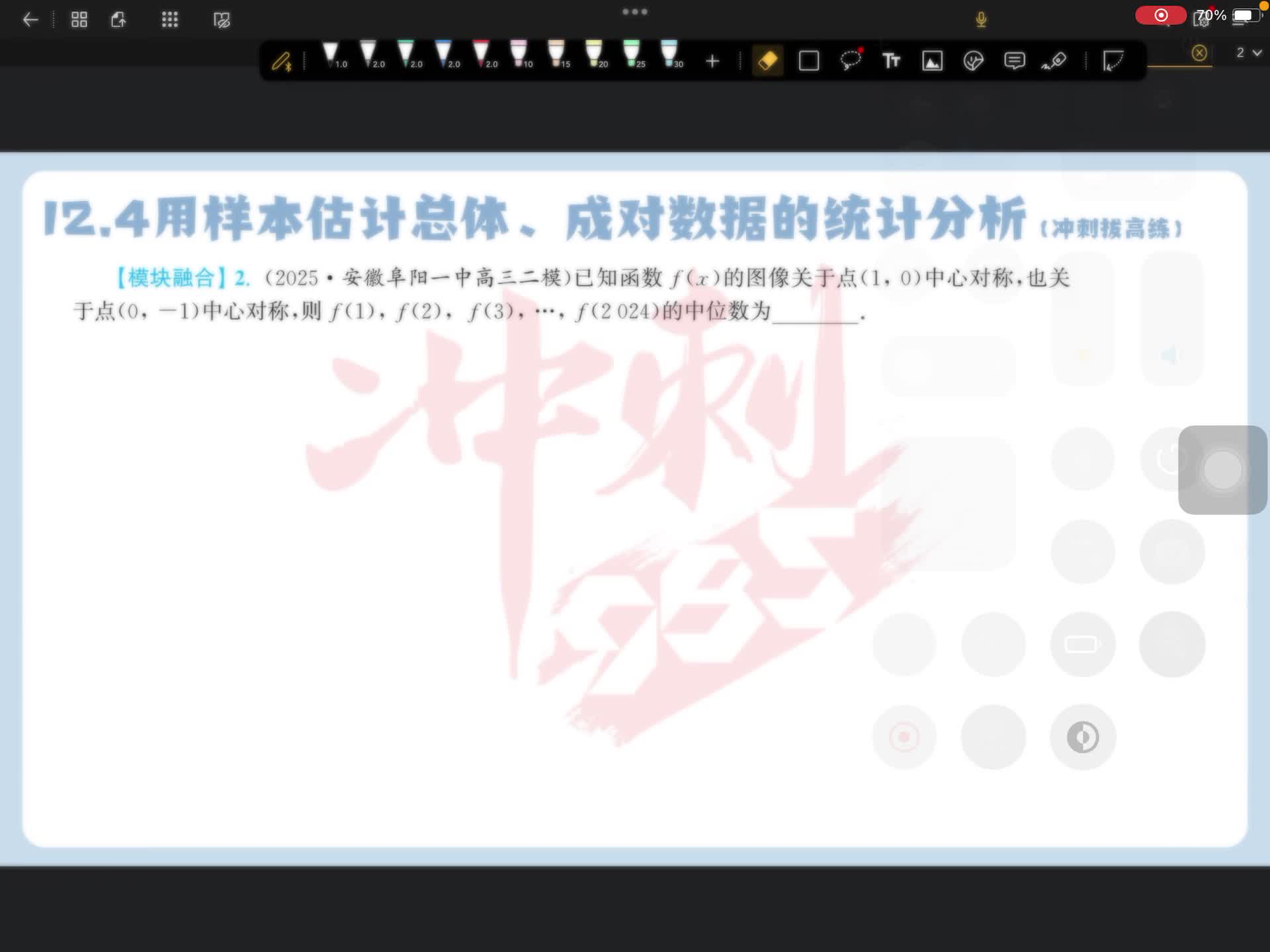1270x952 pixels.
Task: Toggle the stylus Bluetooth pen mode
Action: point(282,61)
